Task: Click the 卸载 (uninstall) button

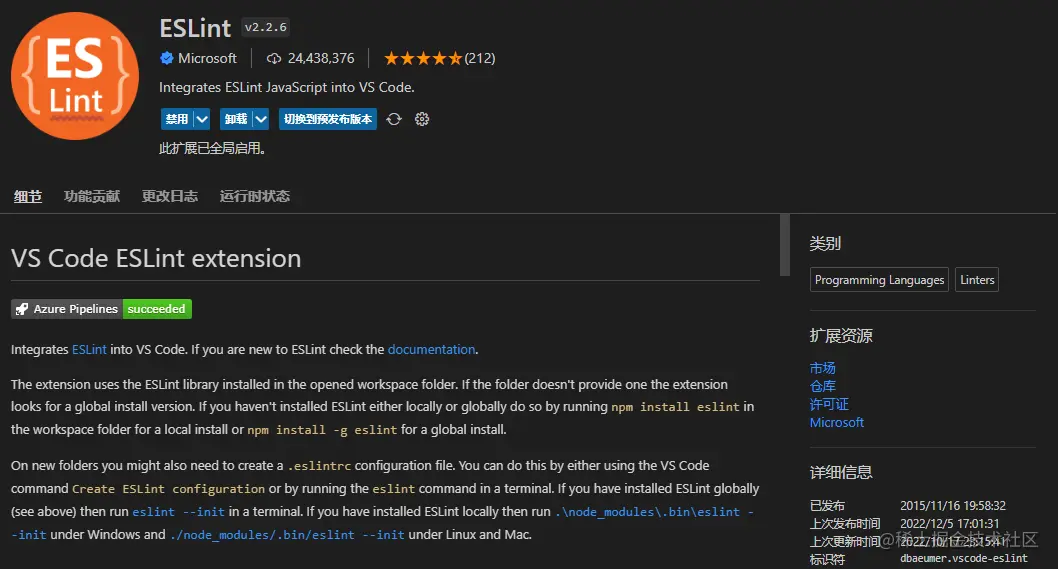Action: pos(235,119)
